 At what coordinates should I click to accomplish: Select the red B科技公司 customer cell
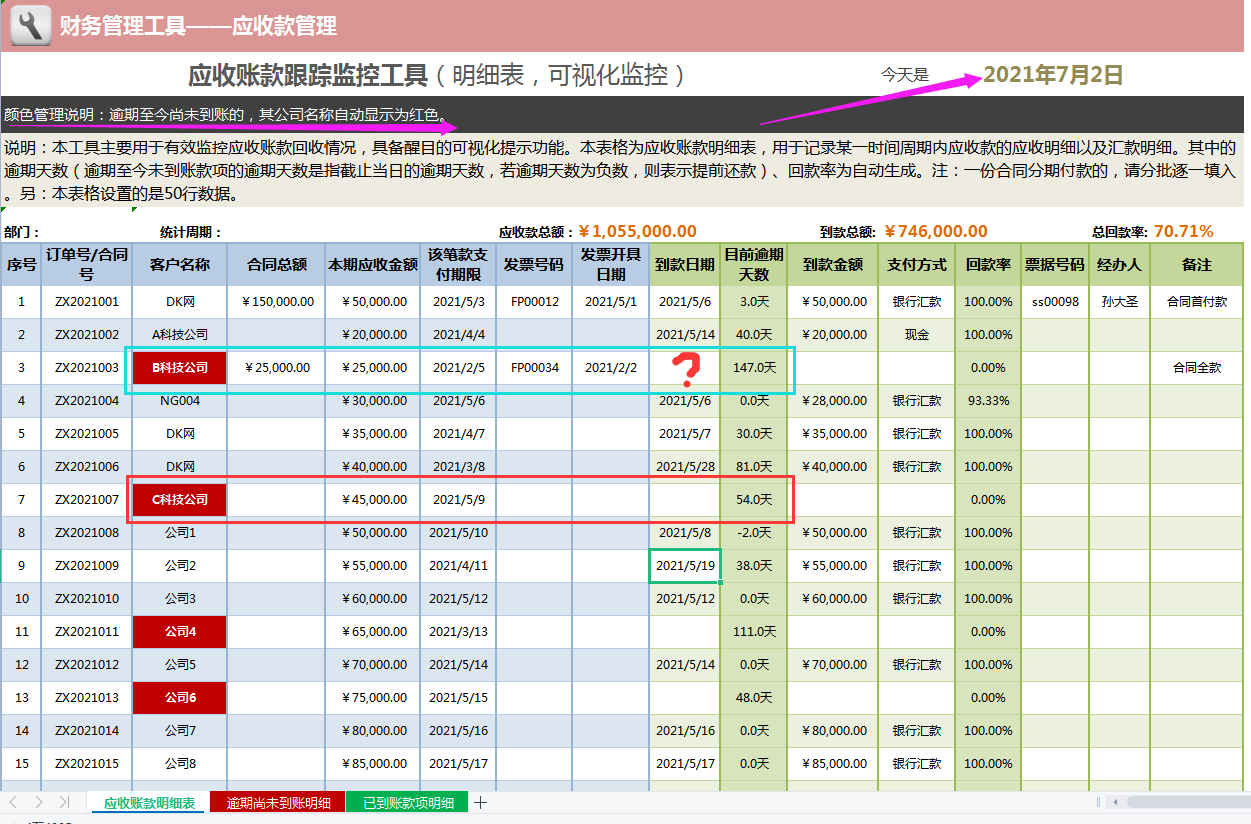[x=178, y=367]
